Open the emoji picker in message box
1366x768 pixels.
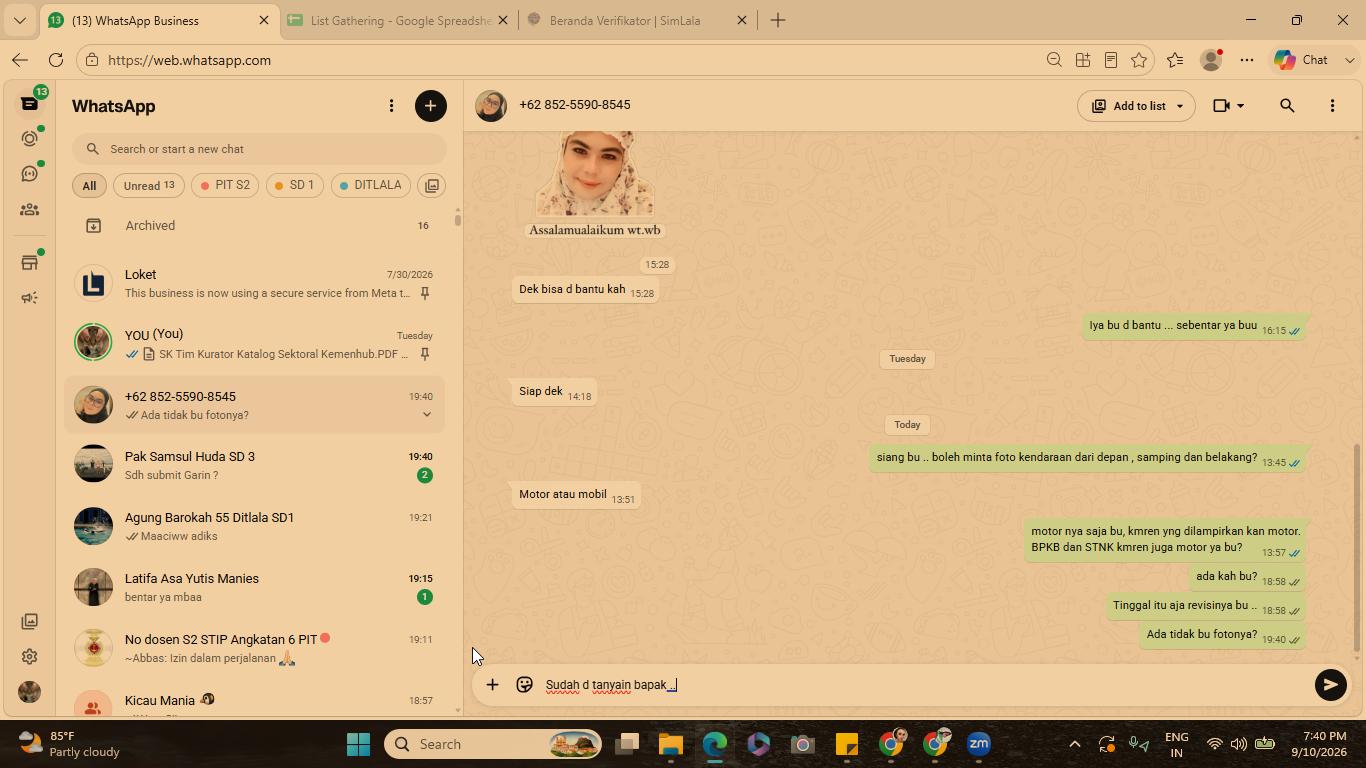(x=524, y=685)
